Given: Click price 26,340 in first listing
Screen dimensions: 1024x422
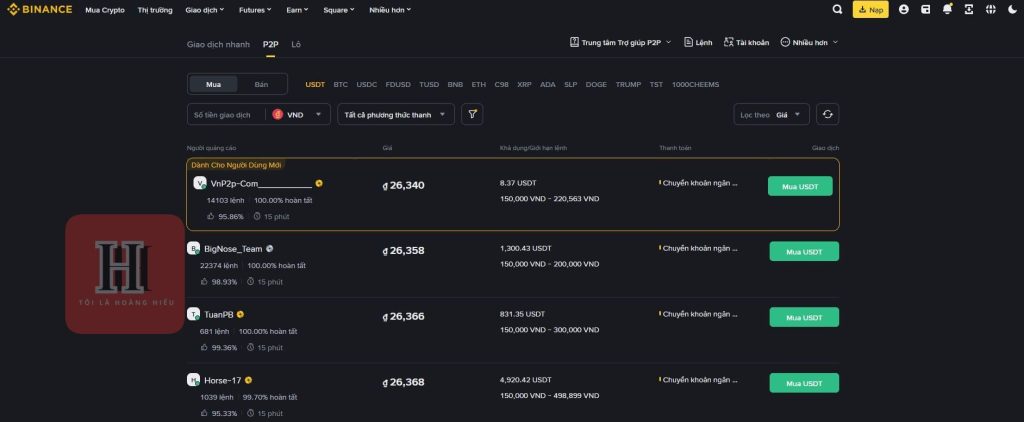Looking at the screenshot, I should click(404, 186).
